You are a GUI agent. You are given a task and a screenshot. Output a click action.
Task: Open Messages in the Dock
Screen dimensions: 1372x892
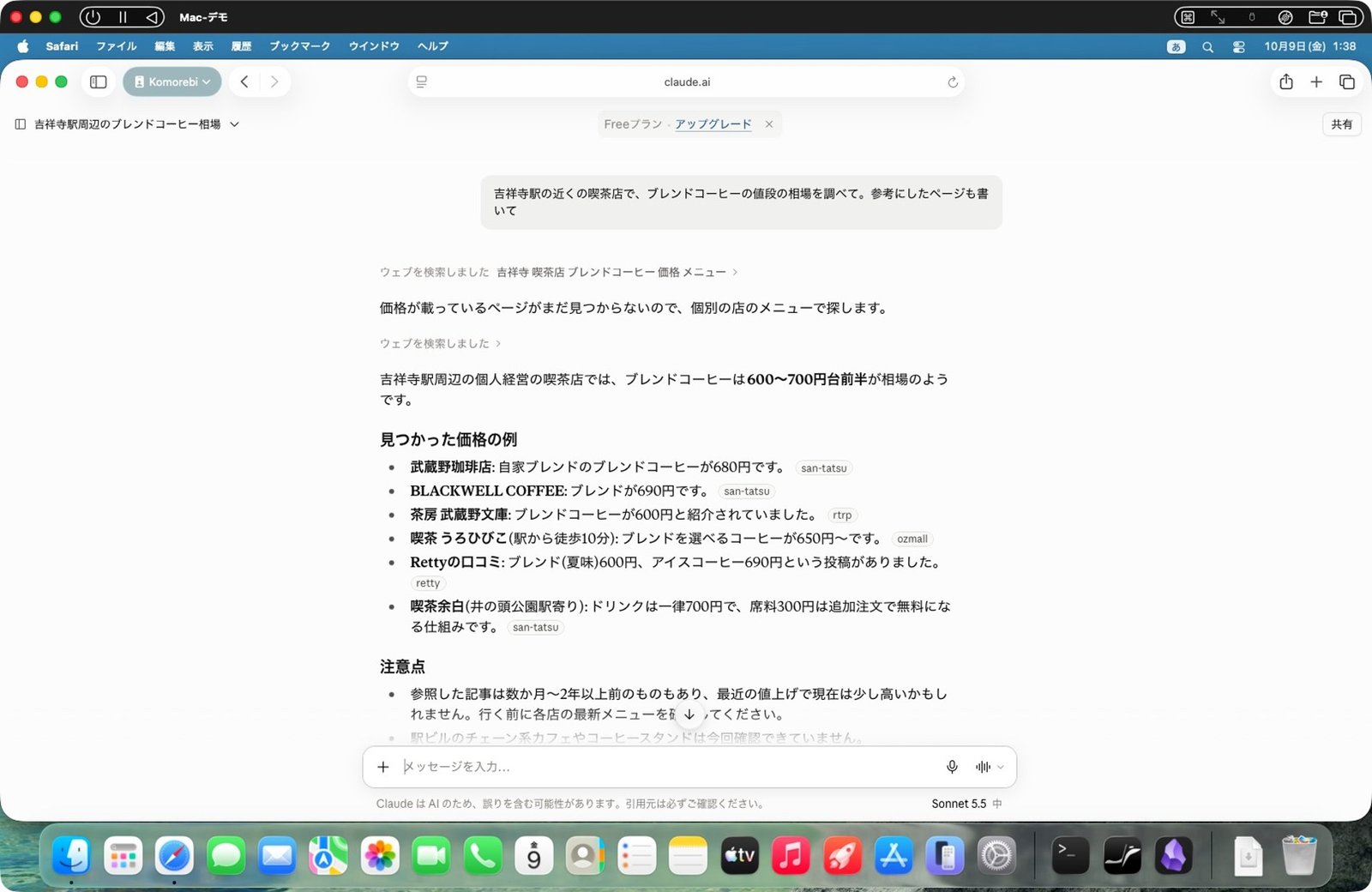pyautogui.click(x=226, y=855)
